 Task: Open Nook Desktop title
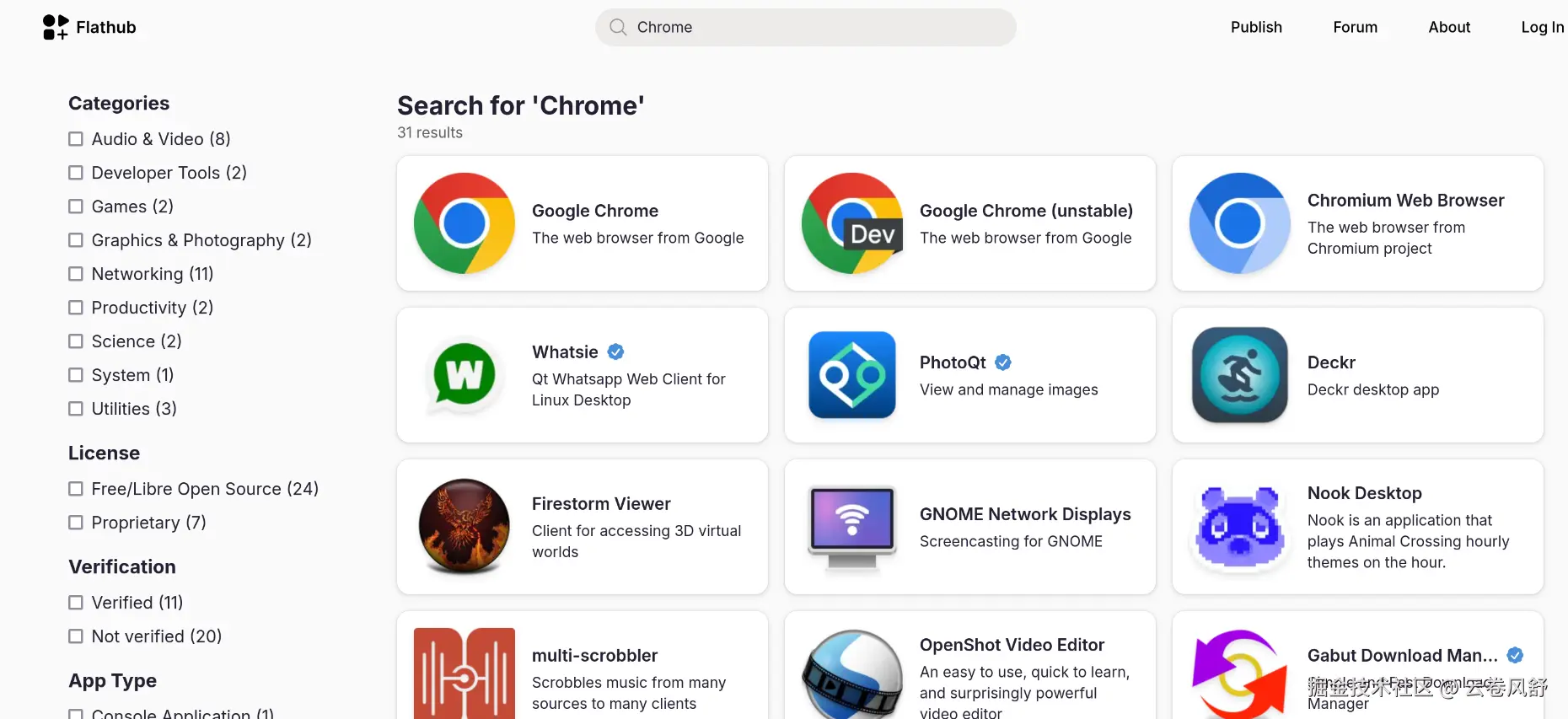(1364, 493)
